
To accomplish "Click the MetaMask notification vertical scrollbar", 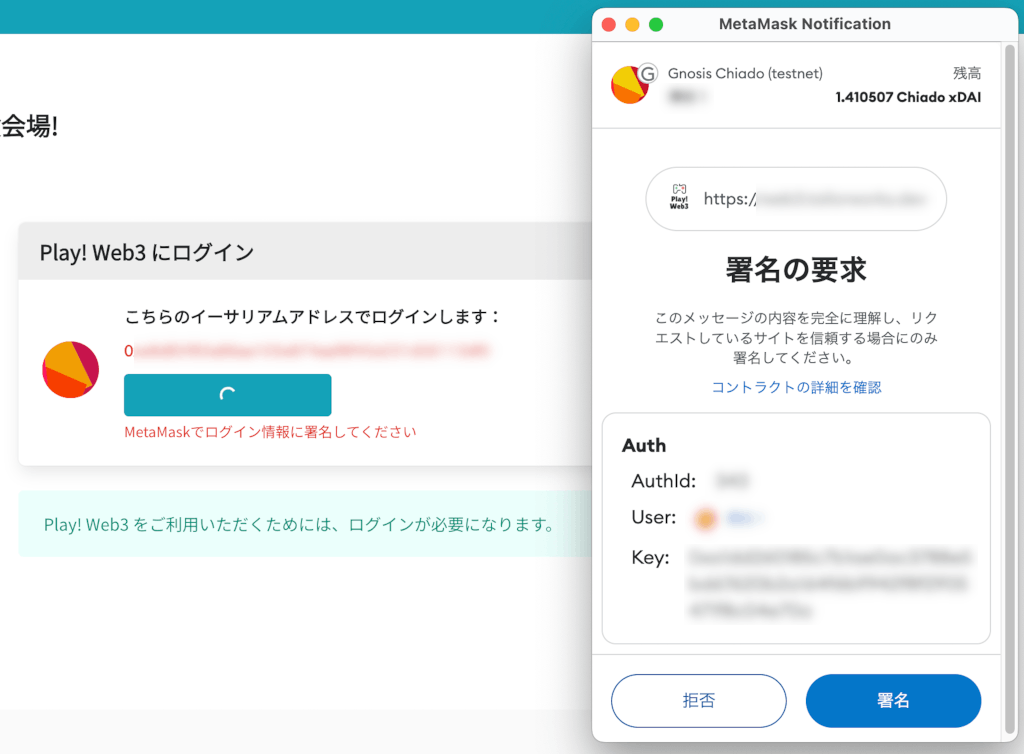I will [x=1010, y=388].
